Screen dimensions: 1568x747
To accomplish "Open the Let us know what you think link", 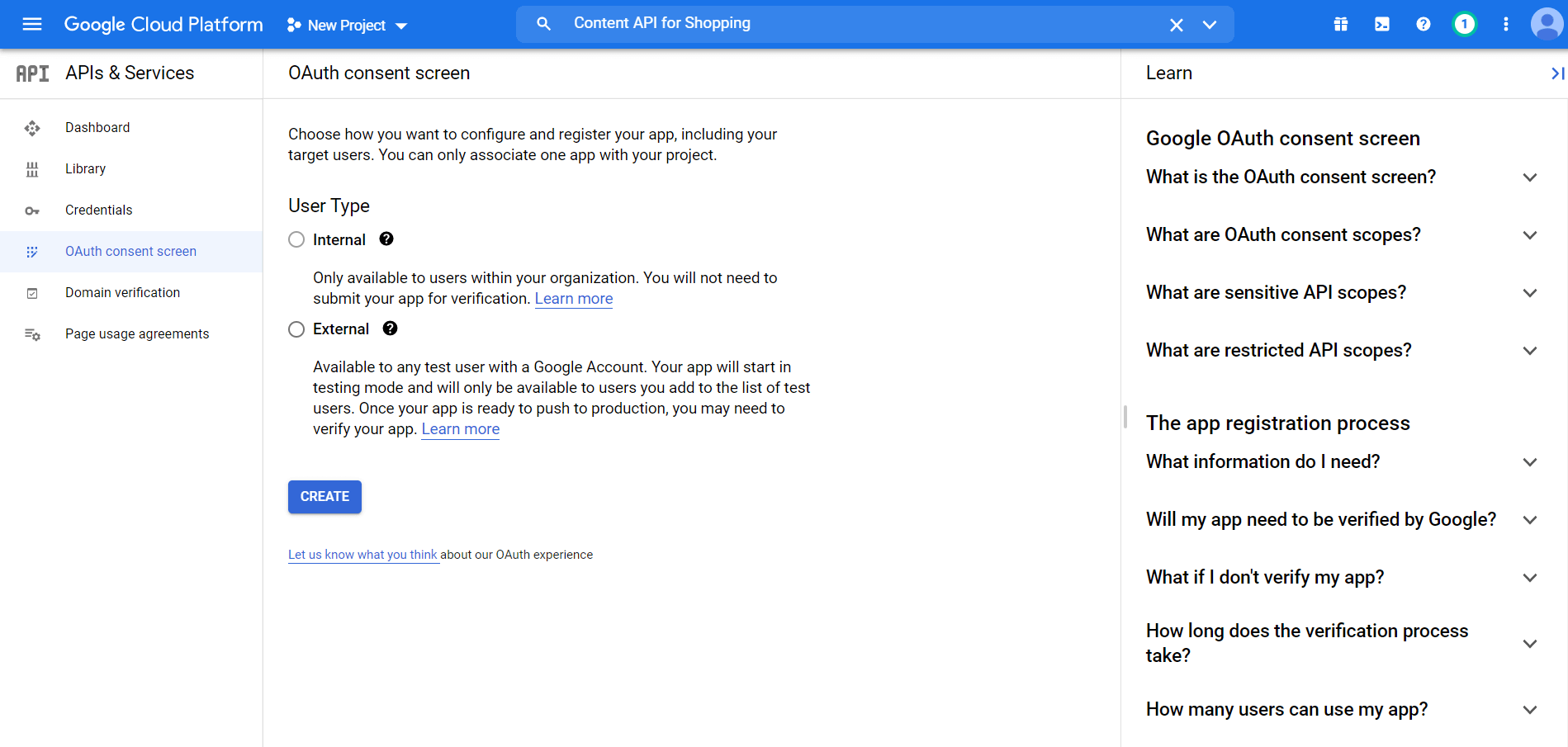I will [x=362, y=555].
